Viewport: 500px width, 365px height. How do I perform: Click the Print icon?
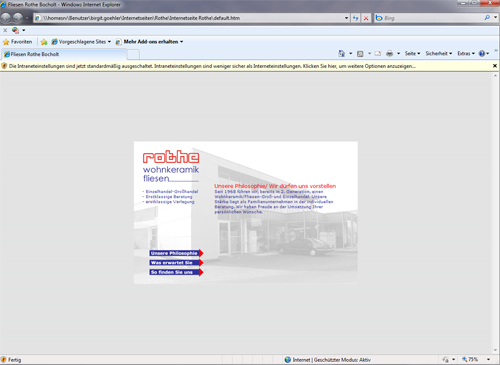click(389, 53)
